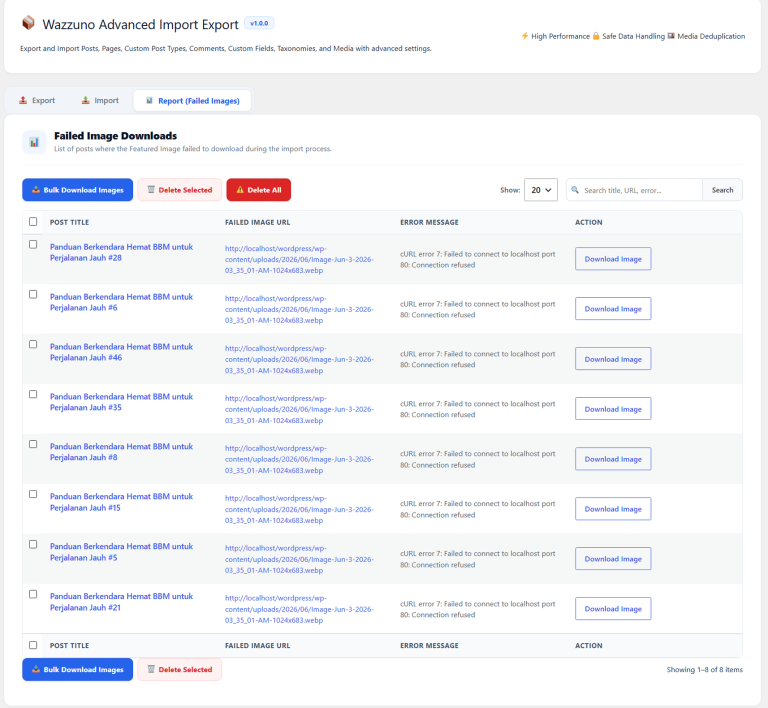Select checkbox for Perjalanan Jauh #15 row
This screenshot has height=708, width=768.
pos(33,494)
